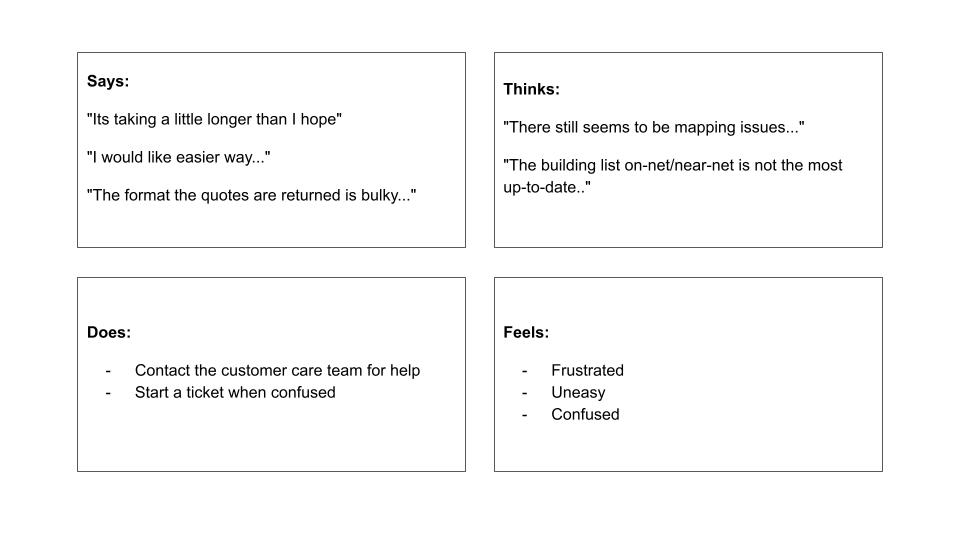This screenshot has height=540, width=960.
Task: Click the "Confused" bullet item
Action: (585, 414)
